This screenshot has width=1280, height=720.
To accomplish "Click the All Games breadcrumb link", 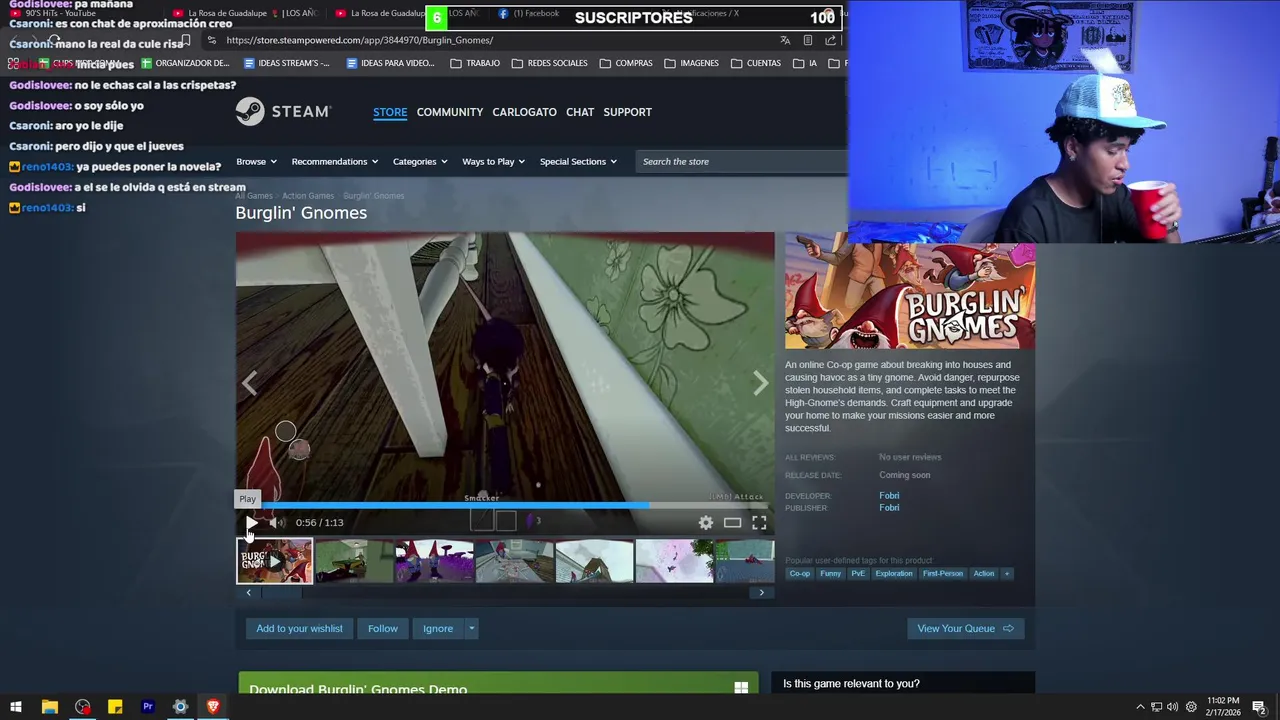I will 254,196.
